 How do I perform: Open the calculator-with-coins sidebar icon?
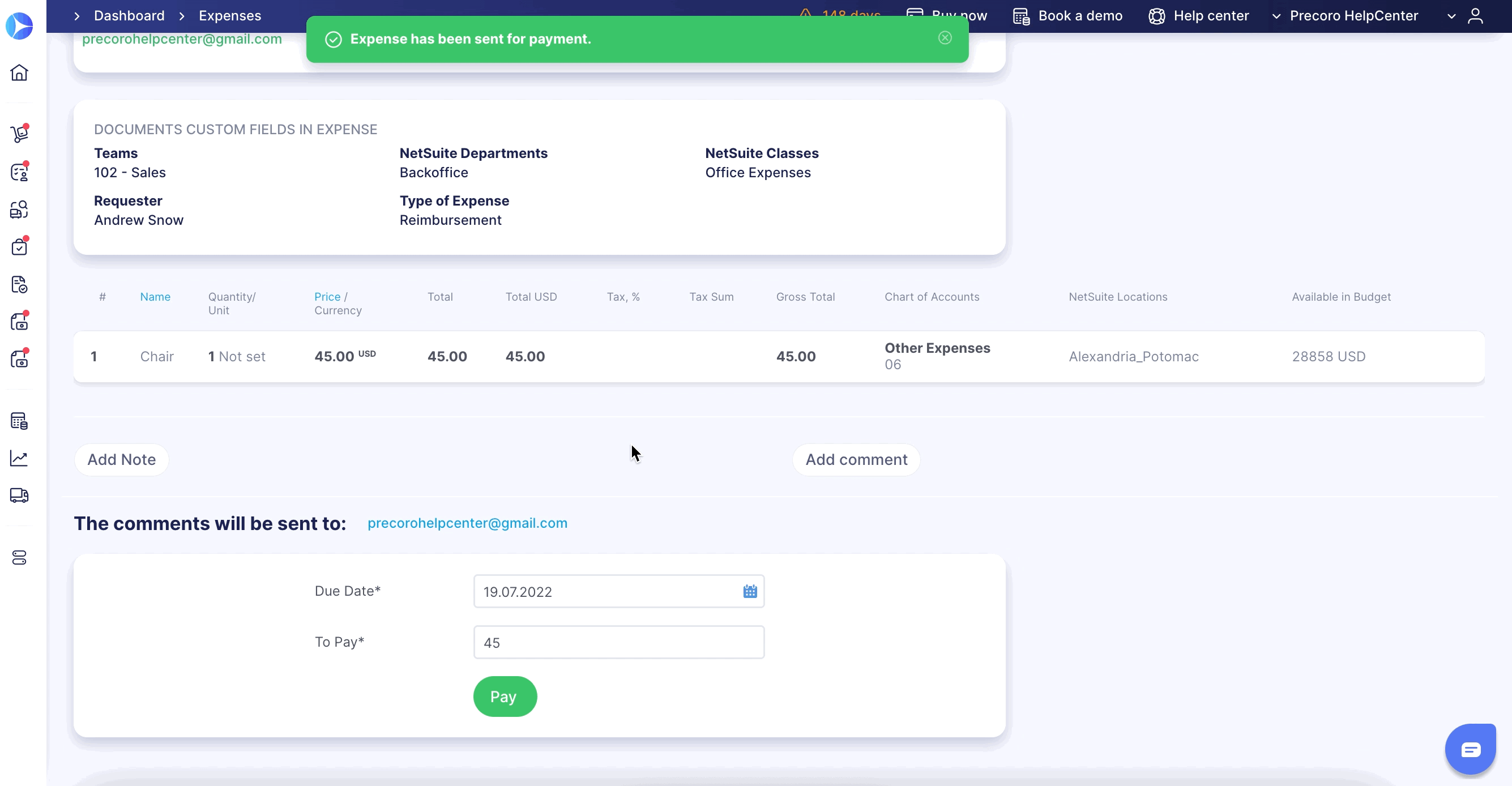pyautogui.click(x=19, y=421)
